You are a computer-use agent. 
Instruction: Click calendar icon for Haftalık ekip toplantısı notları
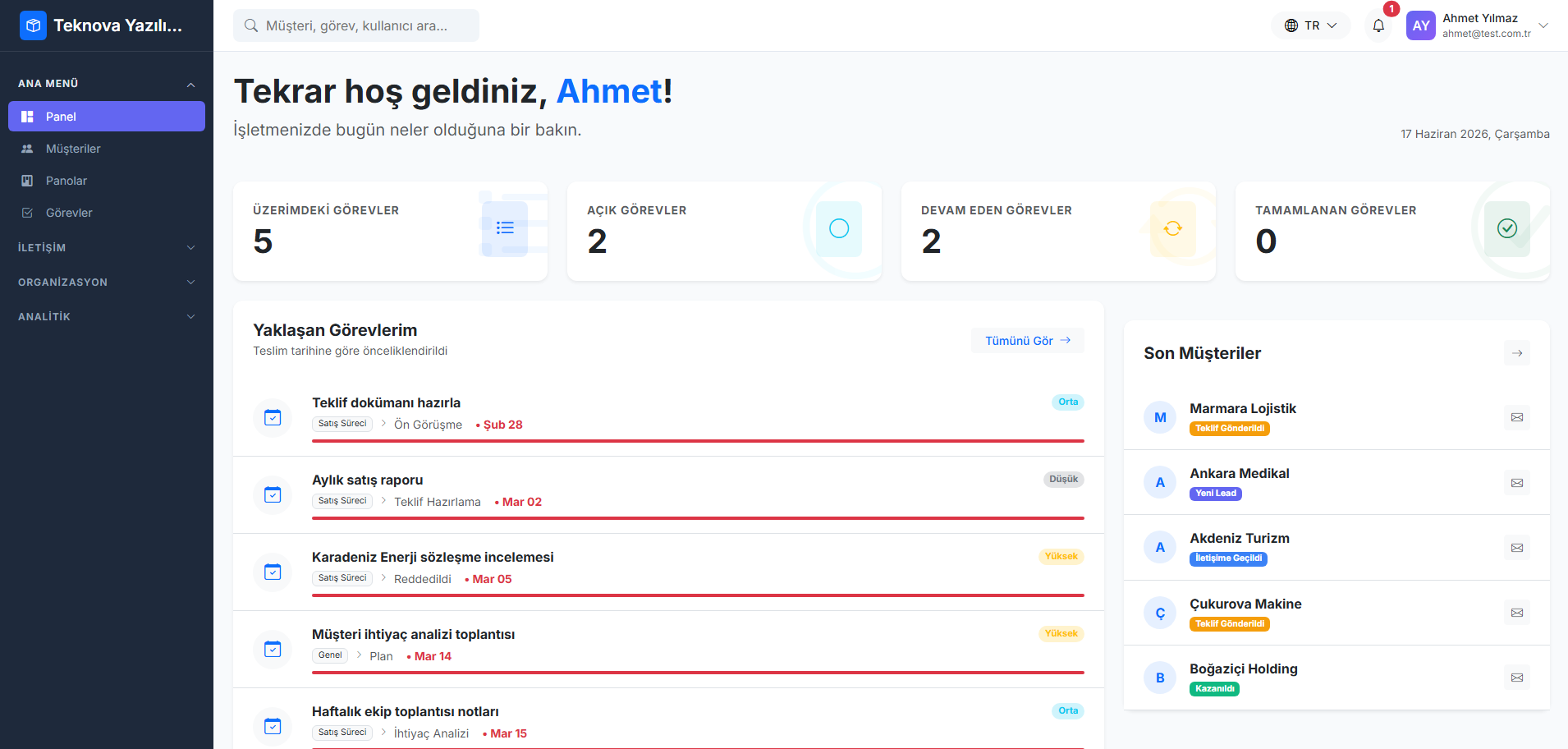point(273,727)
